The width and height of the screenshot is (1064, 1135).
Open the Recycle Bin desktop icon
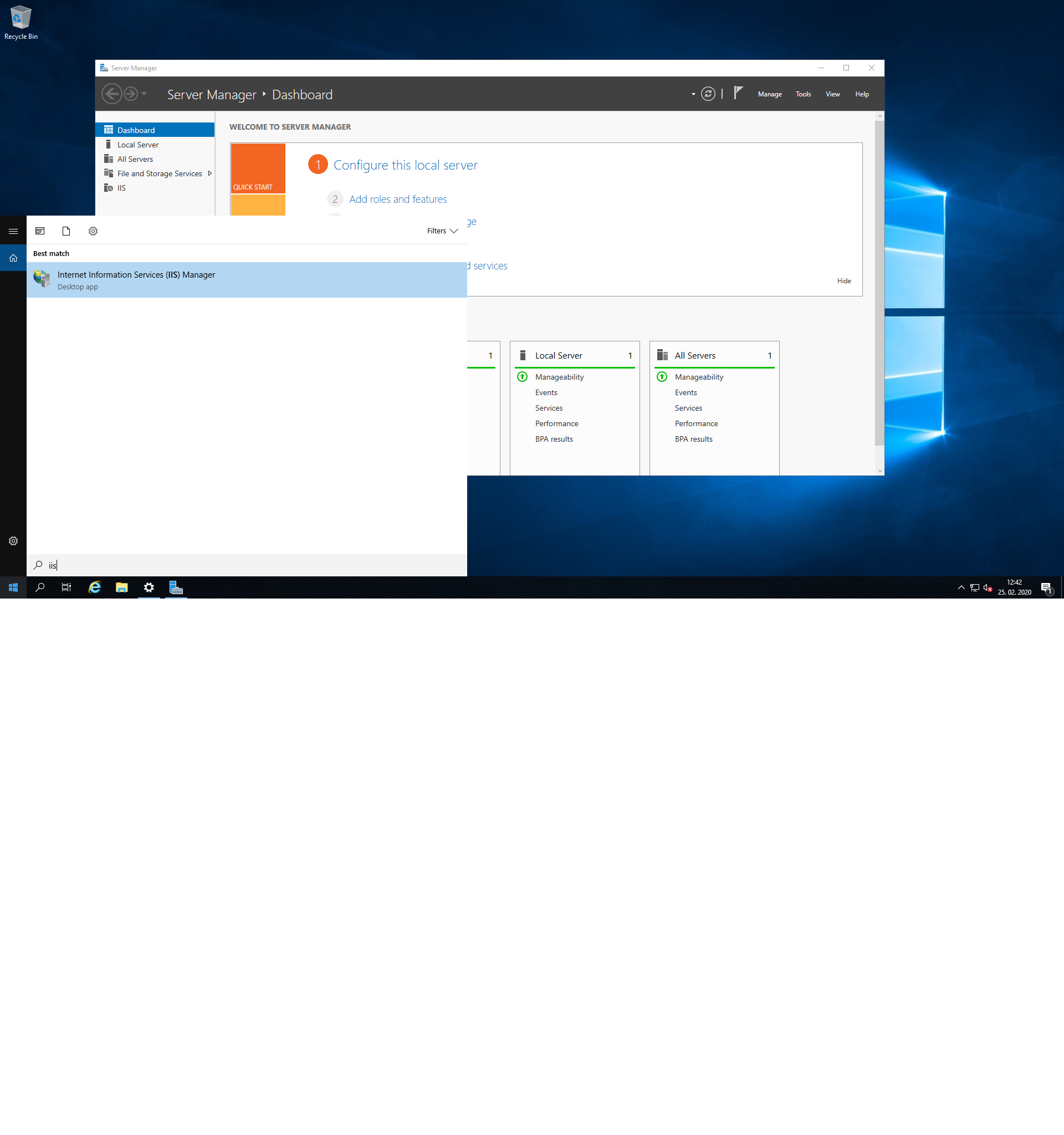point(21,23)
